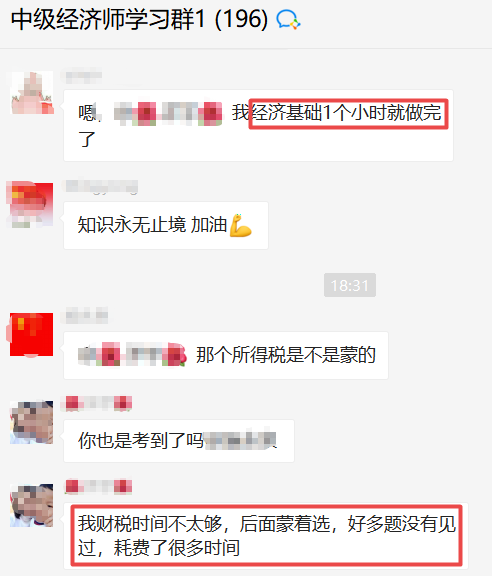Click blurred sender name above 经济基础 message
The image size is (492, 576).
(x=83, y=76)
